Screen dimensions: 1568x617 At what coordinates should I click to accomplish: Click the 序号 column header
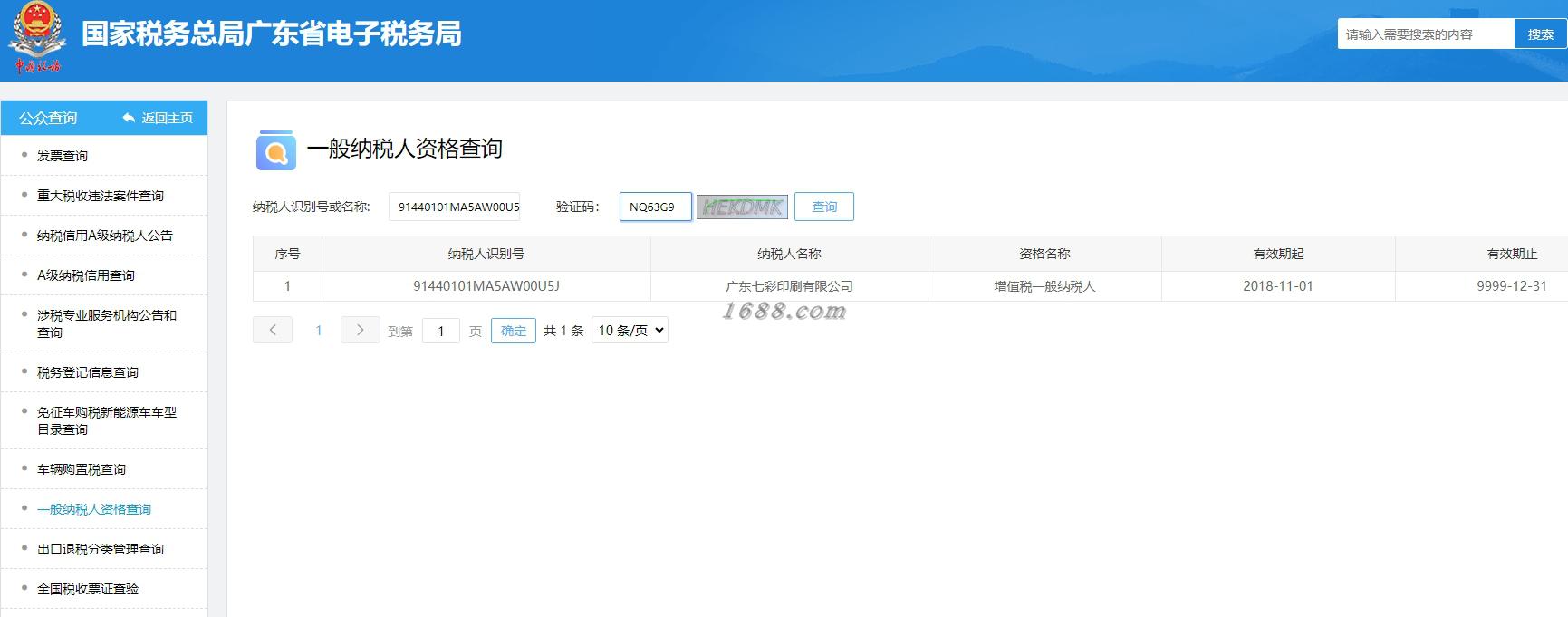click(287, 254)
